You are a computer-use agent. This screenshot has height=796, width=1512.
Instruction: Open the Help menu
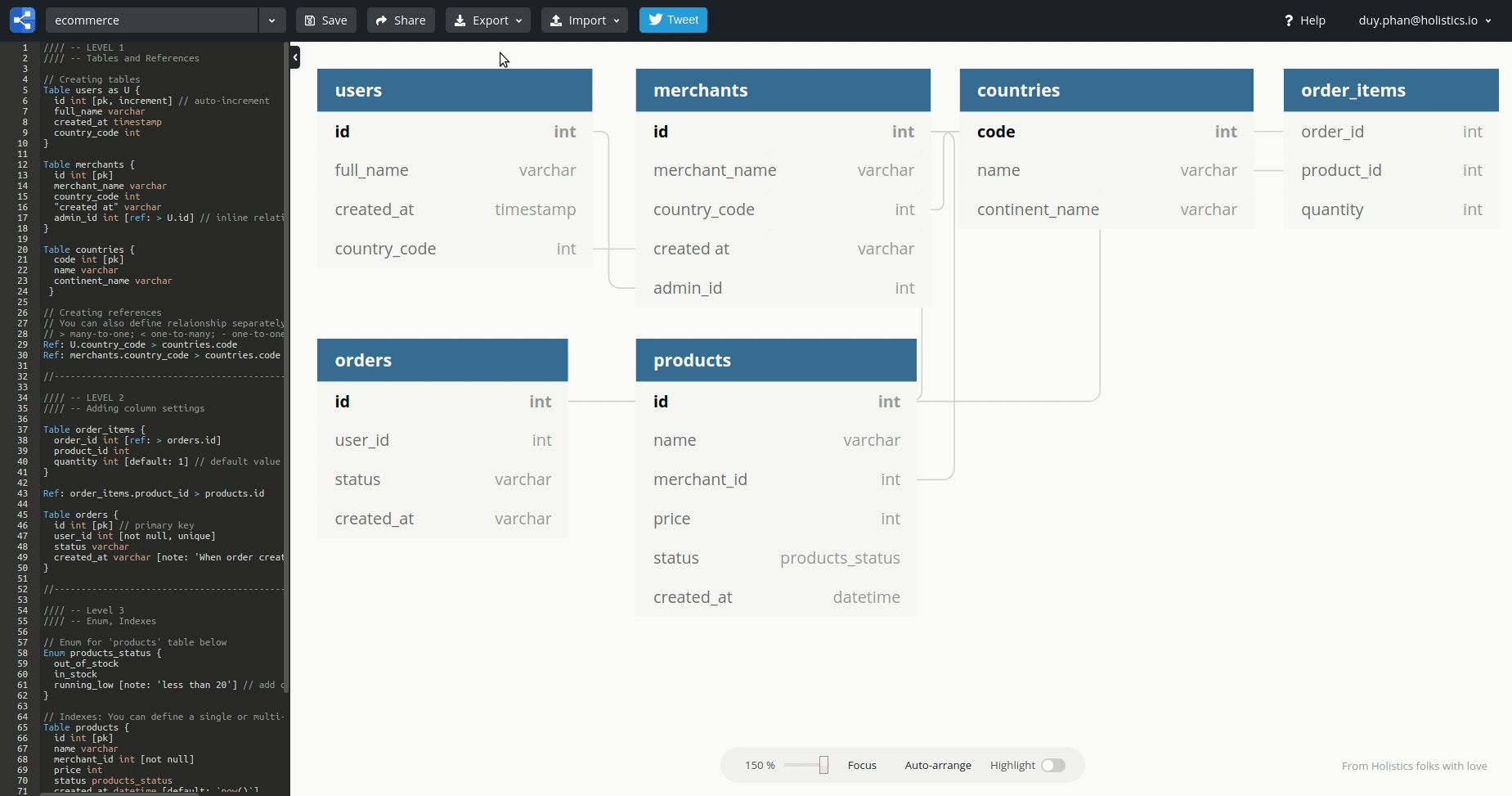1305,20
